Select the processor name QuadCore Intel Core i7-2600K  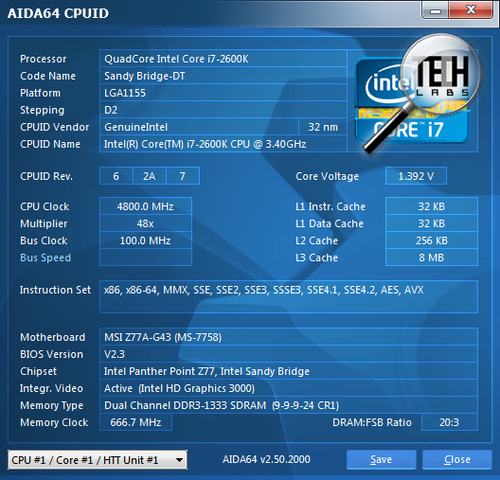click(223, 59)
